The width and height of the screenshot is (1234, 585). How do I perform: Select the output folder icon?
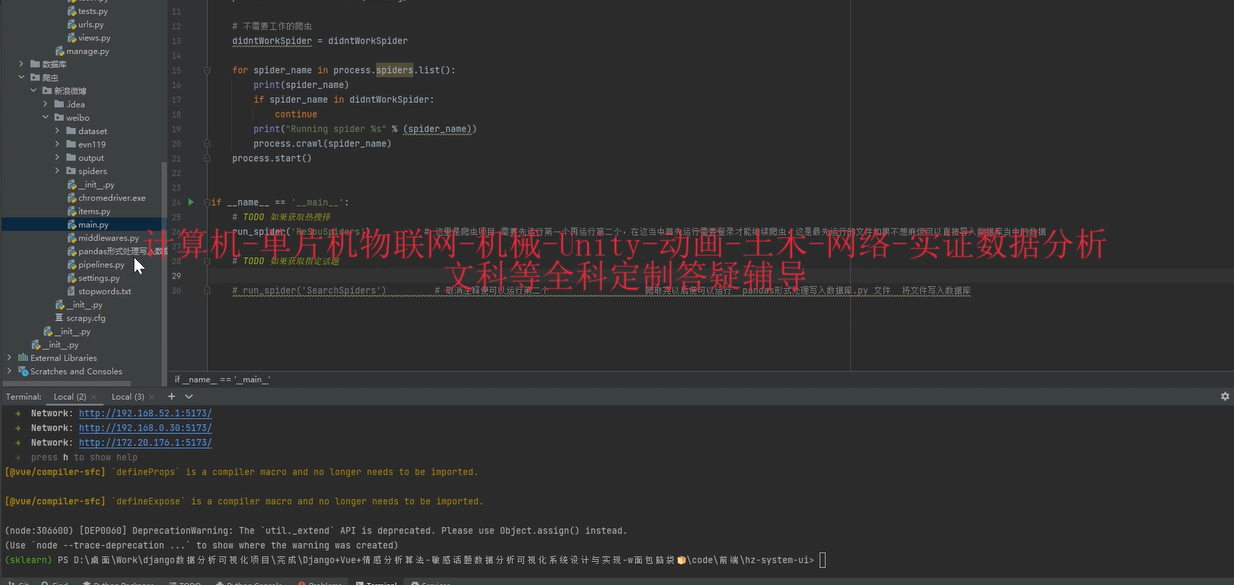pos(71,157)
